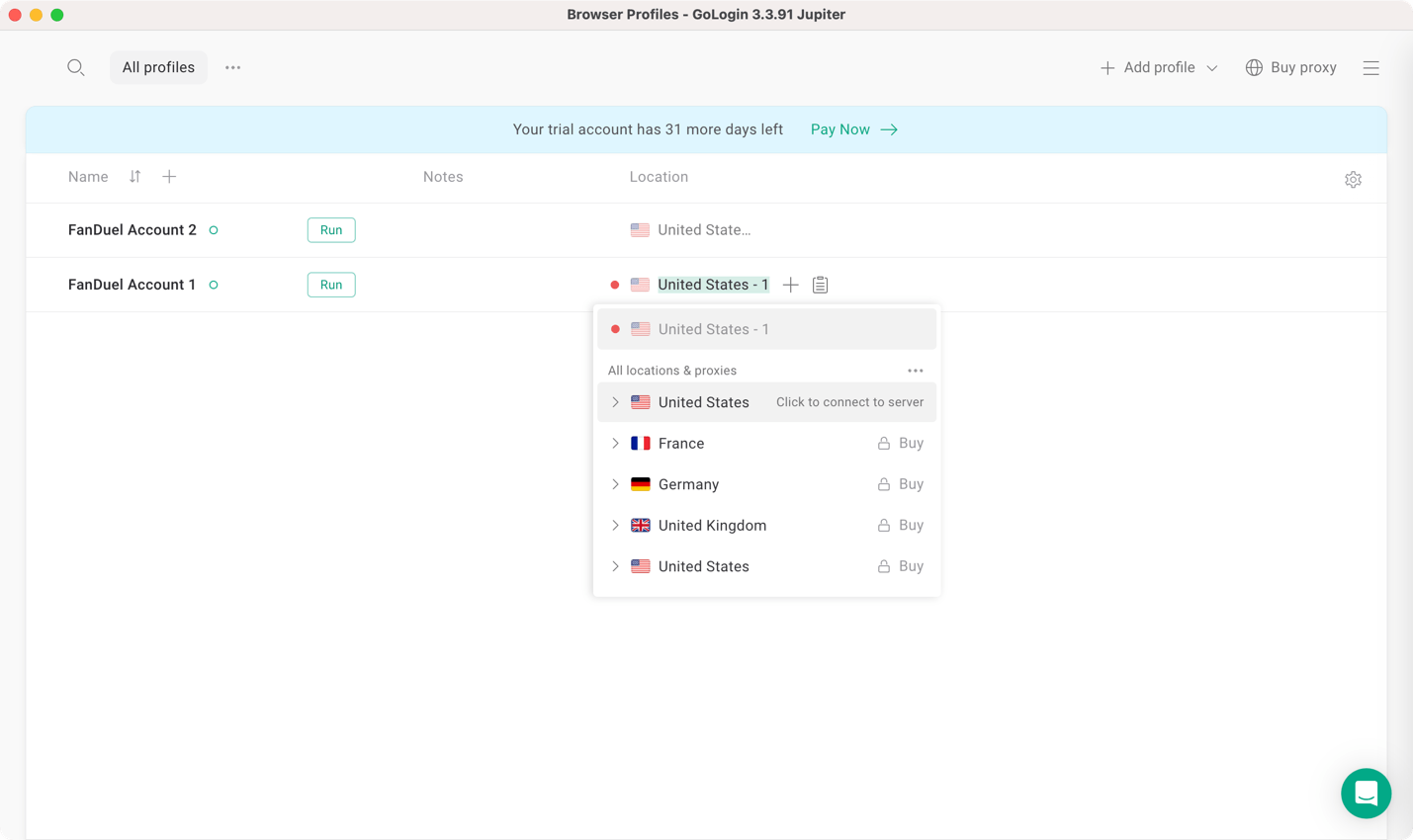The width and height of the screenshot is (1413, 840).
Task: Click Buy on the United Kingdom row
Action: 911,526
